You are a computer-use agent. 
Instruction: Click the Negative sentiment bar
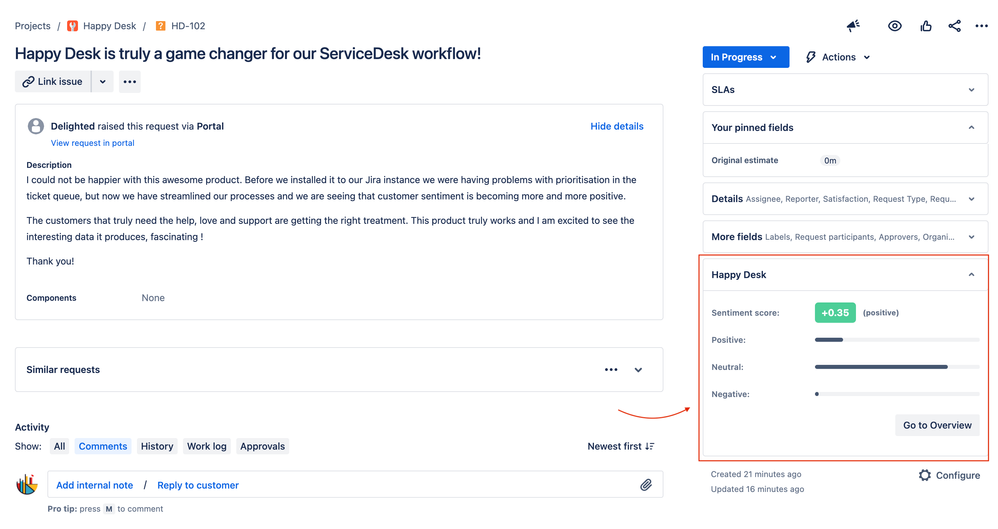pyautogui.click(x=897, y=394)
